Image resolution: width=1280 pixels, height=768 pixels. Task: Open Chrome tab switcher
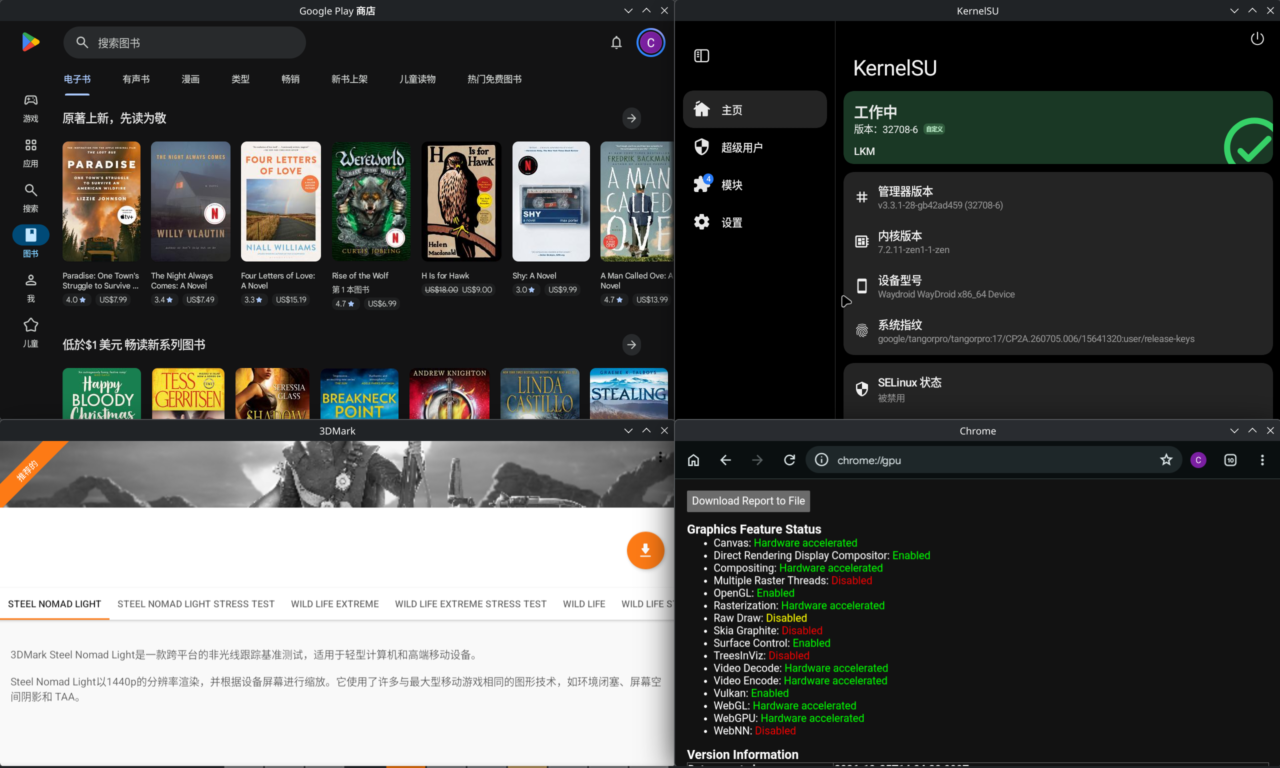(1230, 460)
